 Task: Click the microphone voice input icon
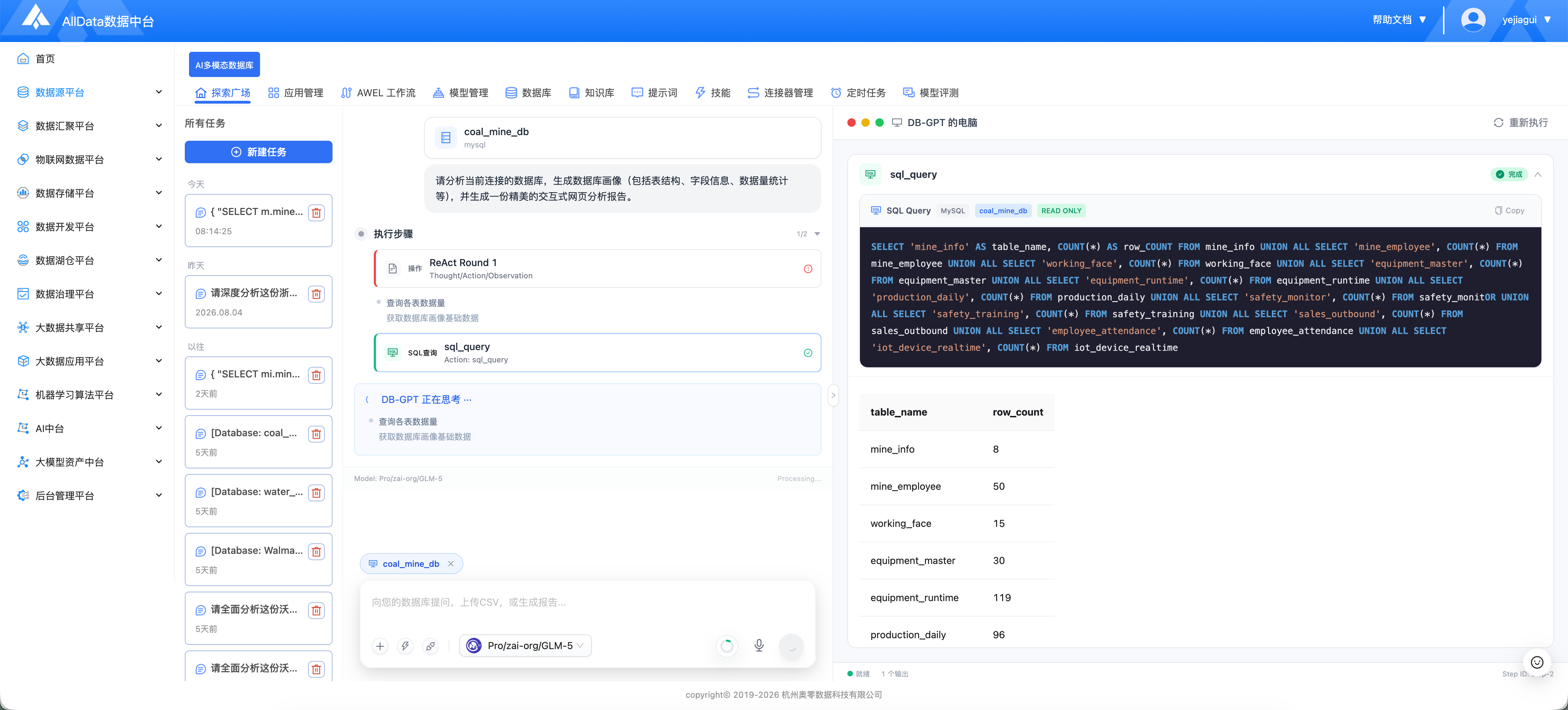(x=759, y=646)
